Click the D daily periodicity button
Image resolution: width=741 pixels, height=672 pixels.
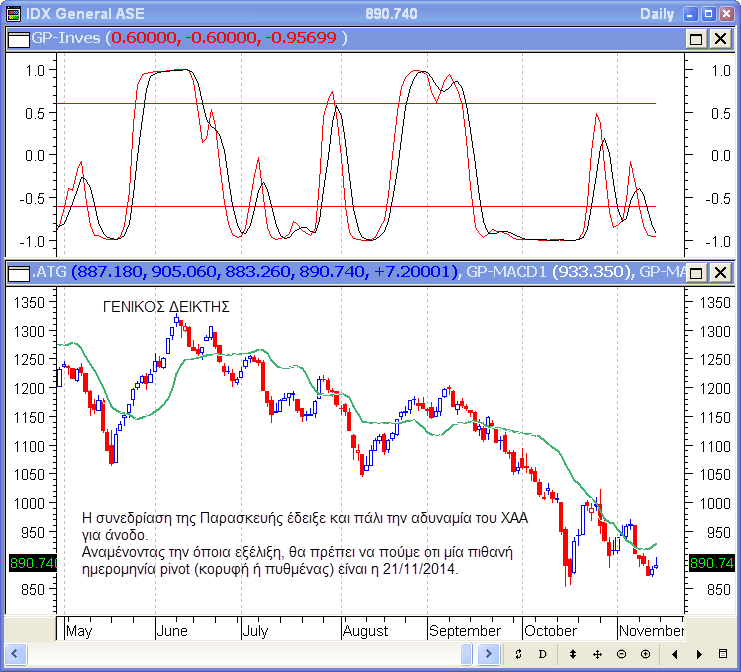click(543, 654)
